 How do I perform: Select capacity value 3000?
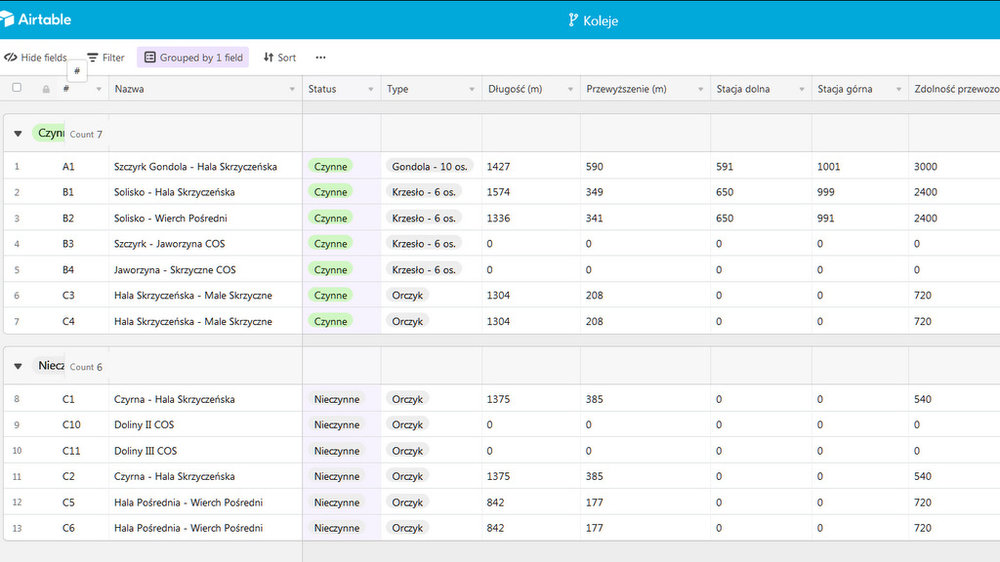pos(925,166)
